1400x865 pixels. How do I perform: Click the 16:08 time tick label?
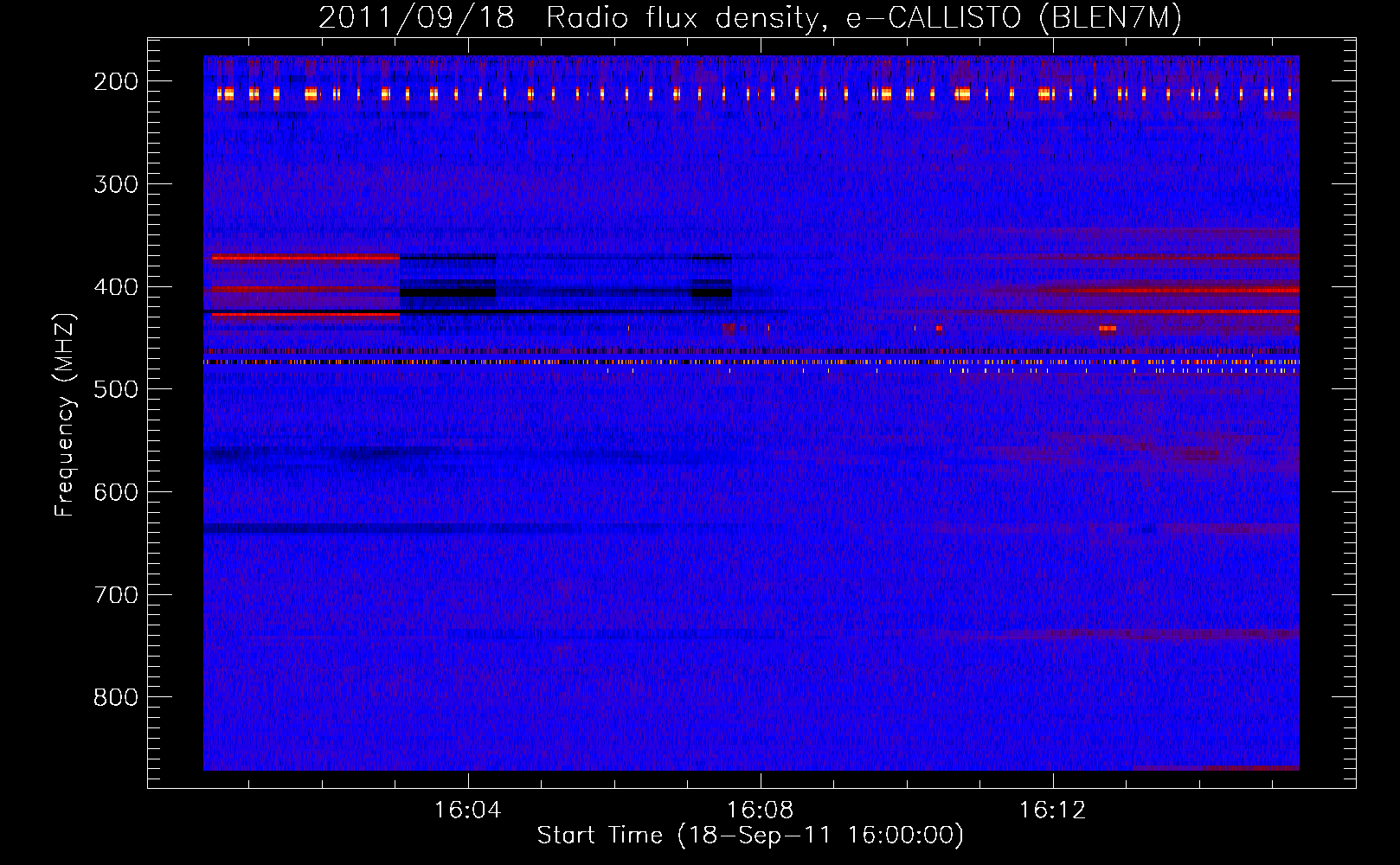point(760,811)
